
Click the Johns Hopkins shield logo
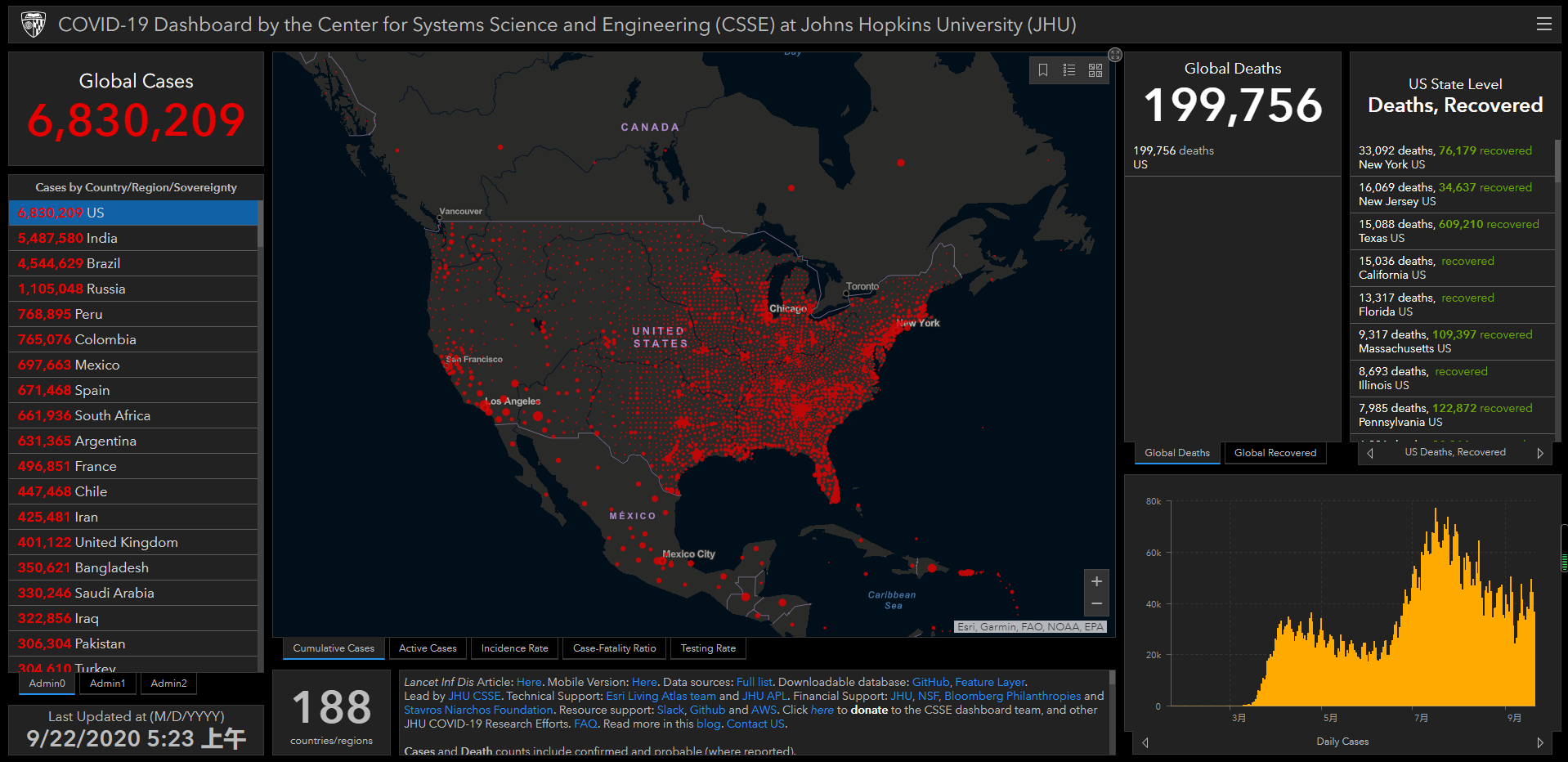coord(34,25)
